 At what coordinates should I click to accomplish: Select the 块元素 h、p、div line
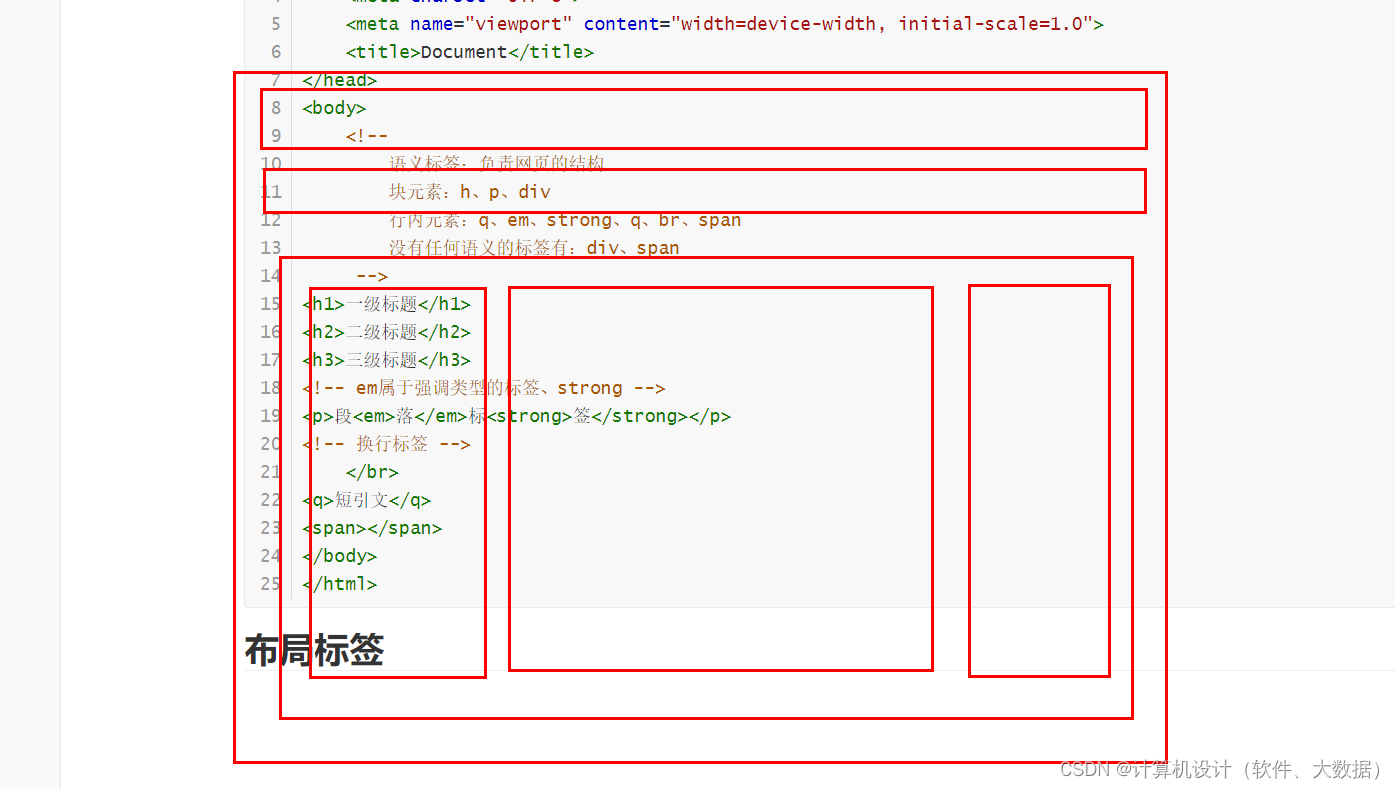pyautogui.click(x=470, y=192)
